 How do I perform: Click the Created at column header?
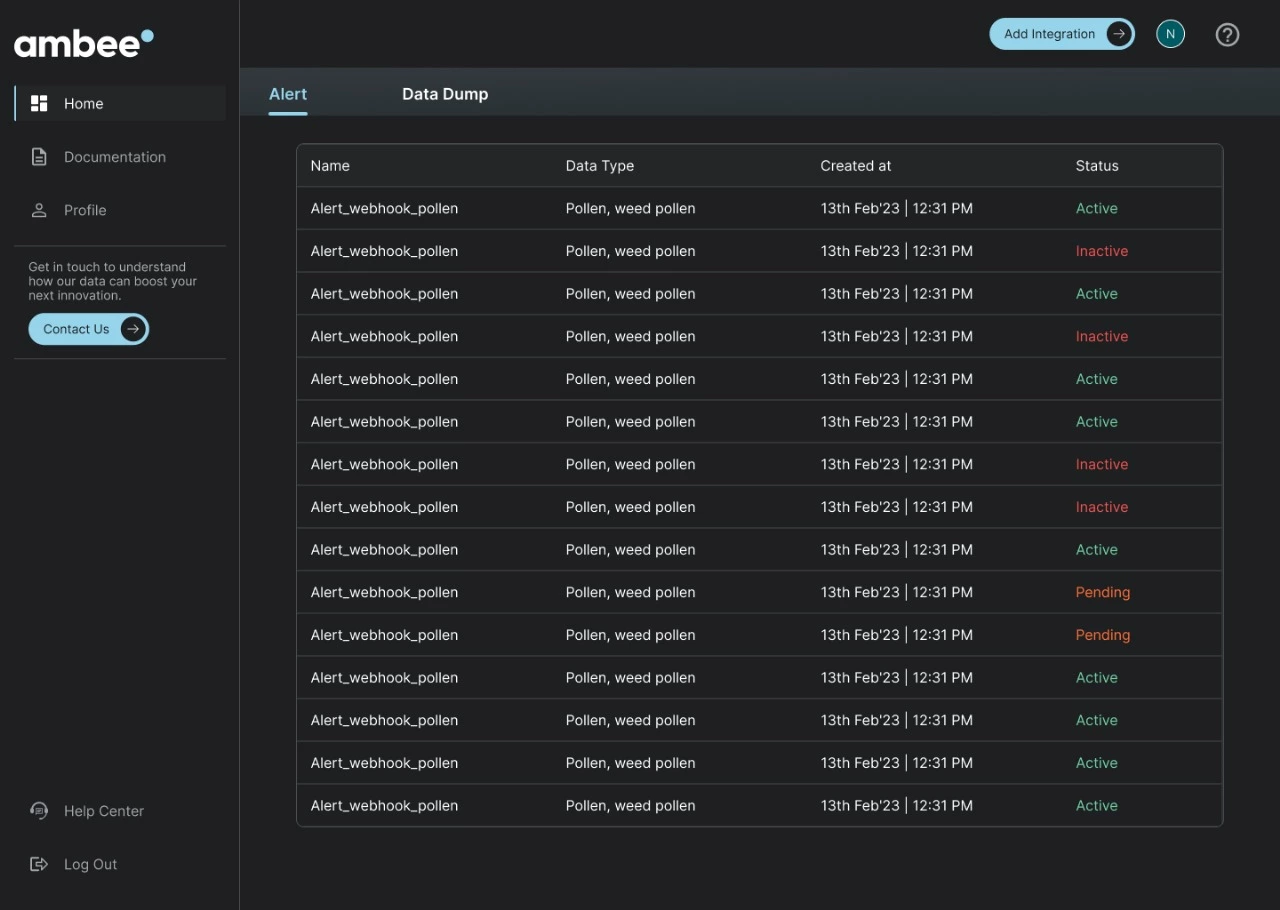[x=856, y=166]
